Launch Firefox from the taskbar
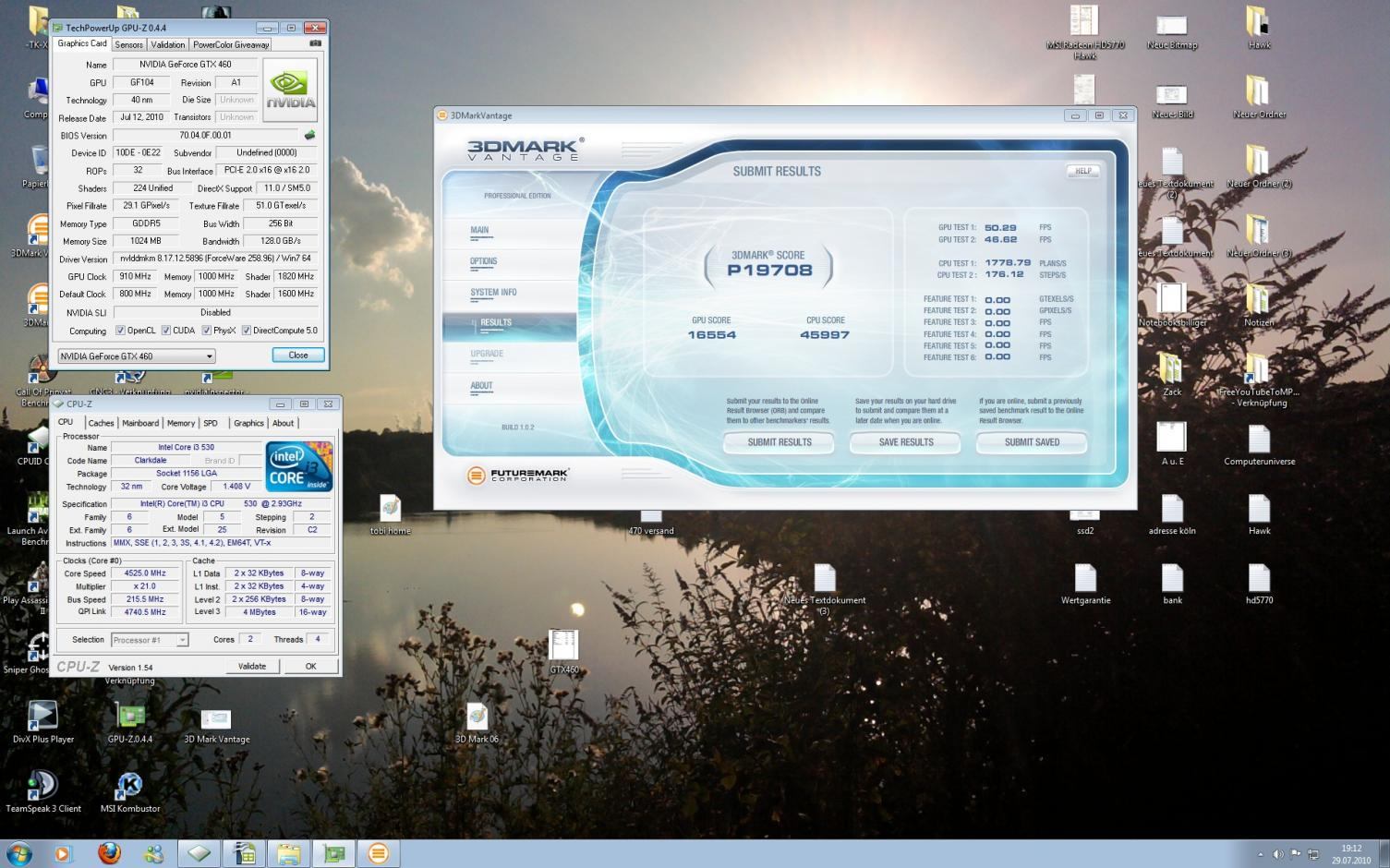1390x868 pixels. (109, 853)
